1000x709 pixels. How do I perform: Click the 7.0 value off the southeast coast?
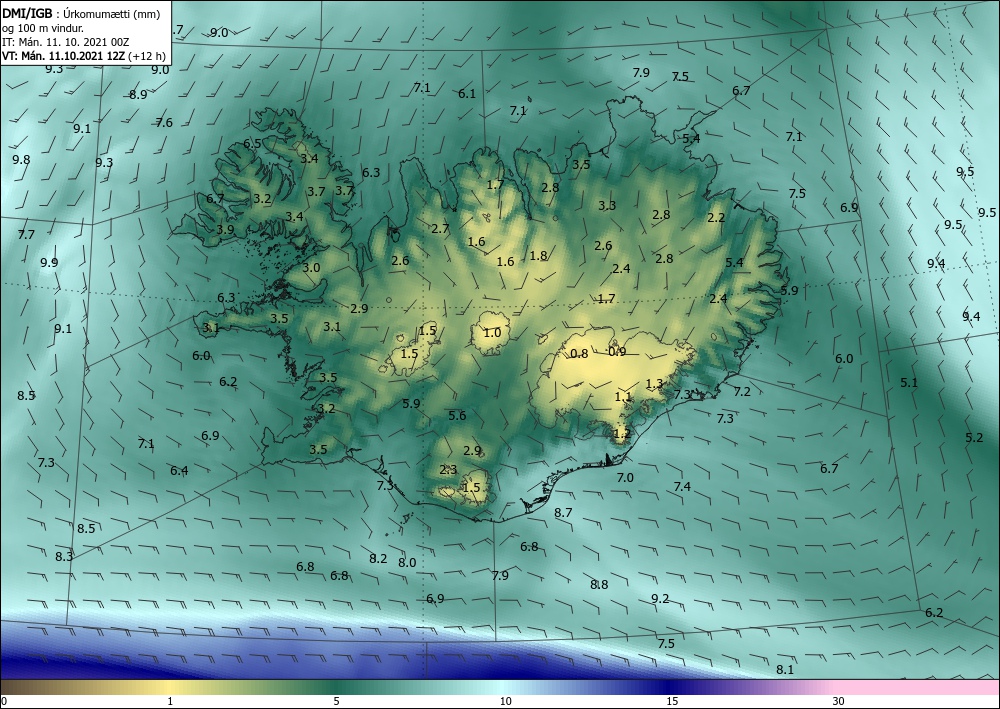pyautogui.click(x=625, y=478)
